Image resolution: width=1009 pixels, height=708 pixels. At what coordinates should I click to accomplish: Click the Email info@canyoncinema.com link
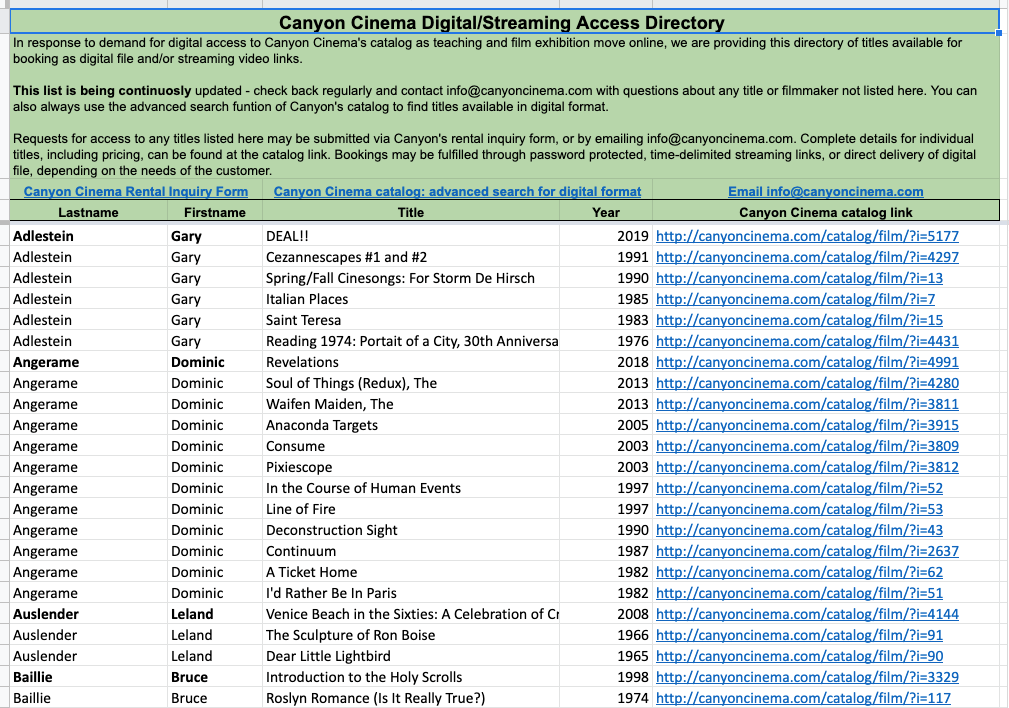826,191
